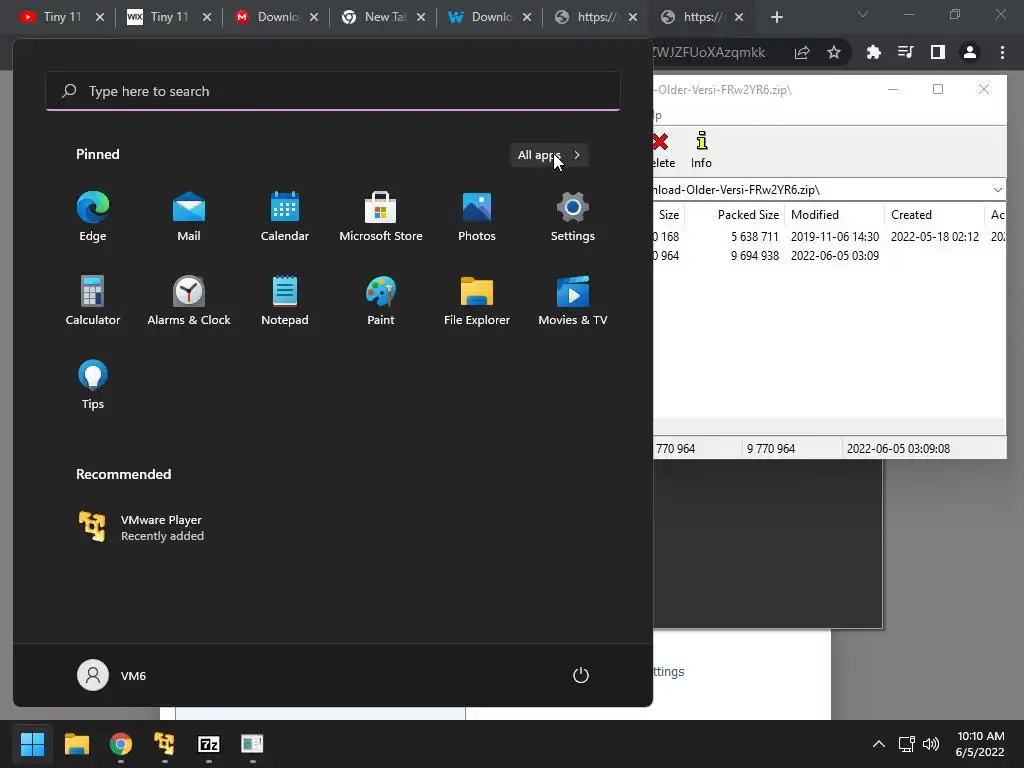This screenshot has height=768, width=1024.
Task: Share this page from the address bar
Action: 802,52
